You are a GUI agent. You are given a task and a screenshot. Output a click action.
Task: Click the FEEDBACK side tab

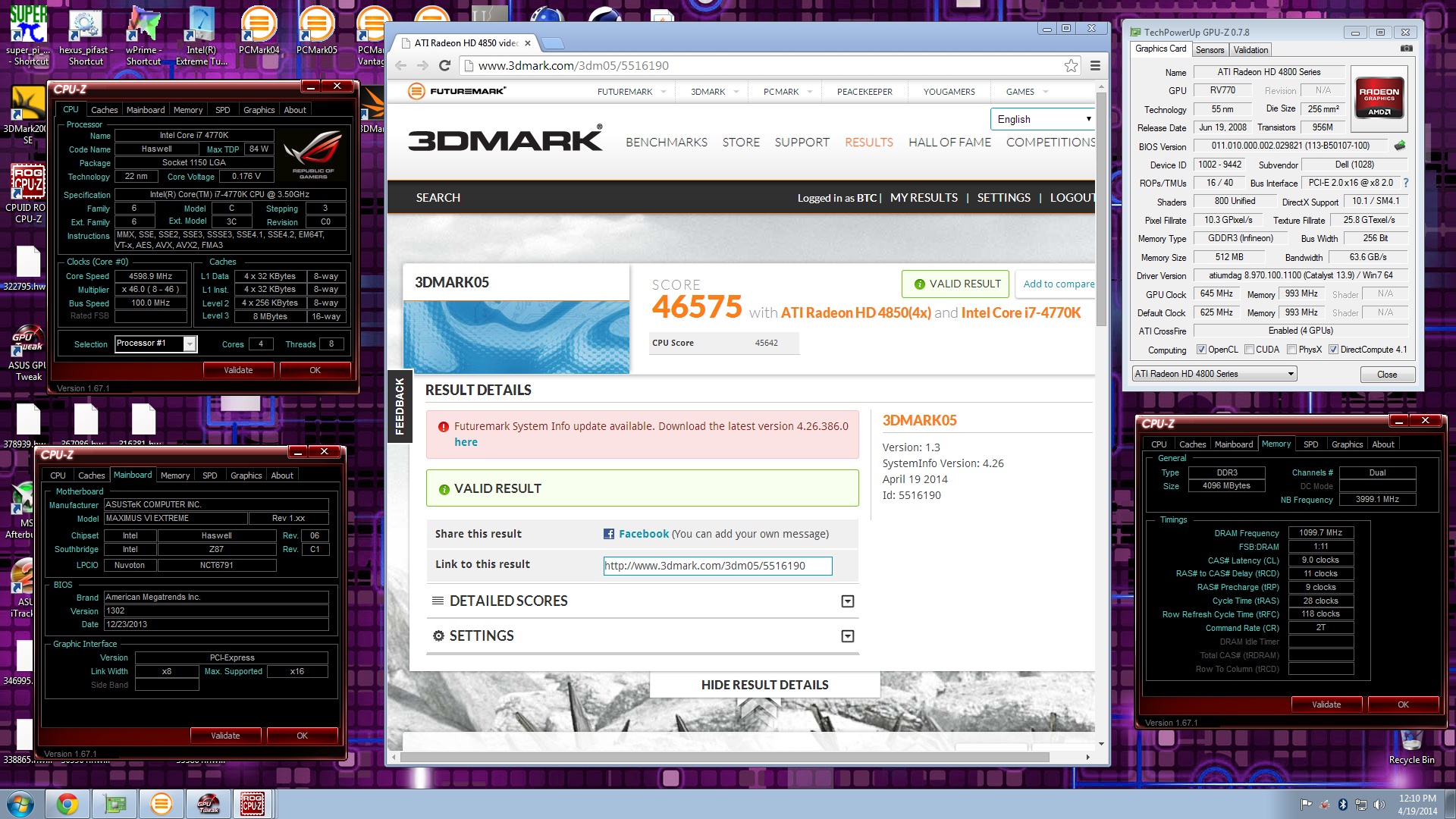(x=400, y=406)
